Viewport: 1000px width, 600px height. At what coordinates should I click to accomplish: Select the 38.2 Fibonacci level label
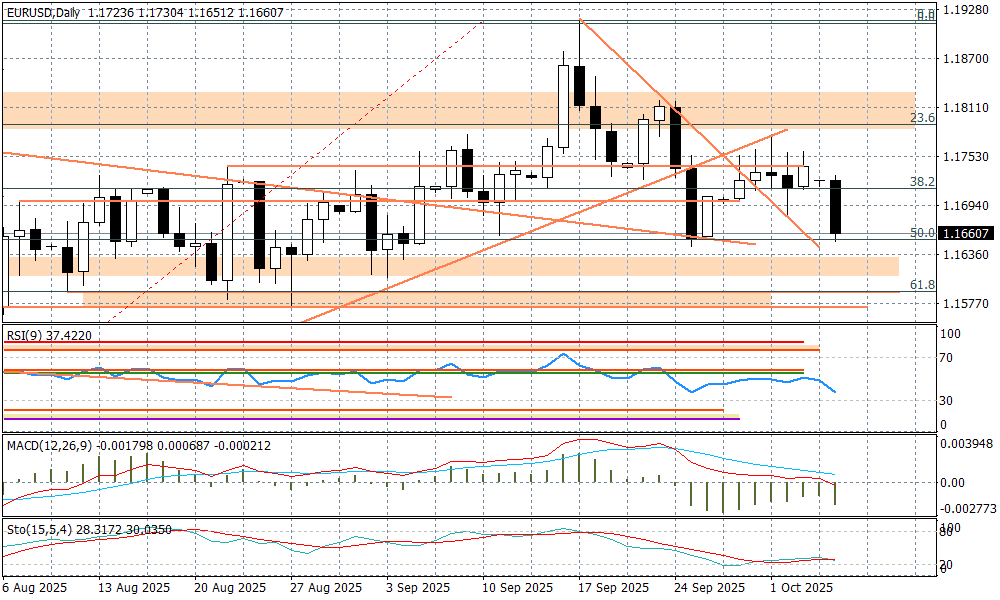click(x=922, y=182)
